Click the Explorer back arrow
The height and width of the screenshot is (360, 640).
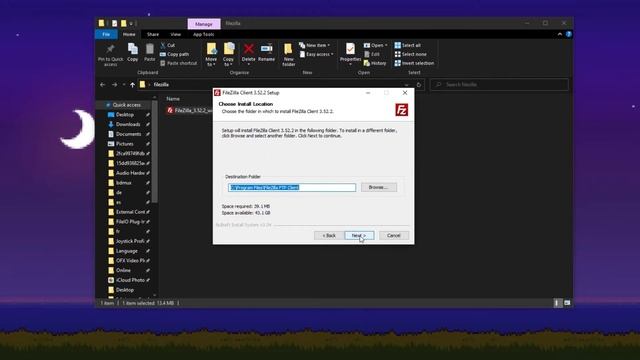103,84
